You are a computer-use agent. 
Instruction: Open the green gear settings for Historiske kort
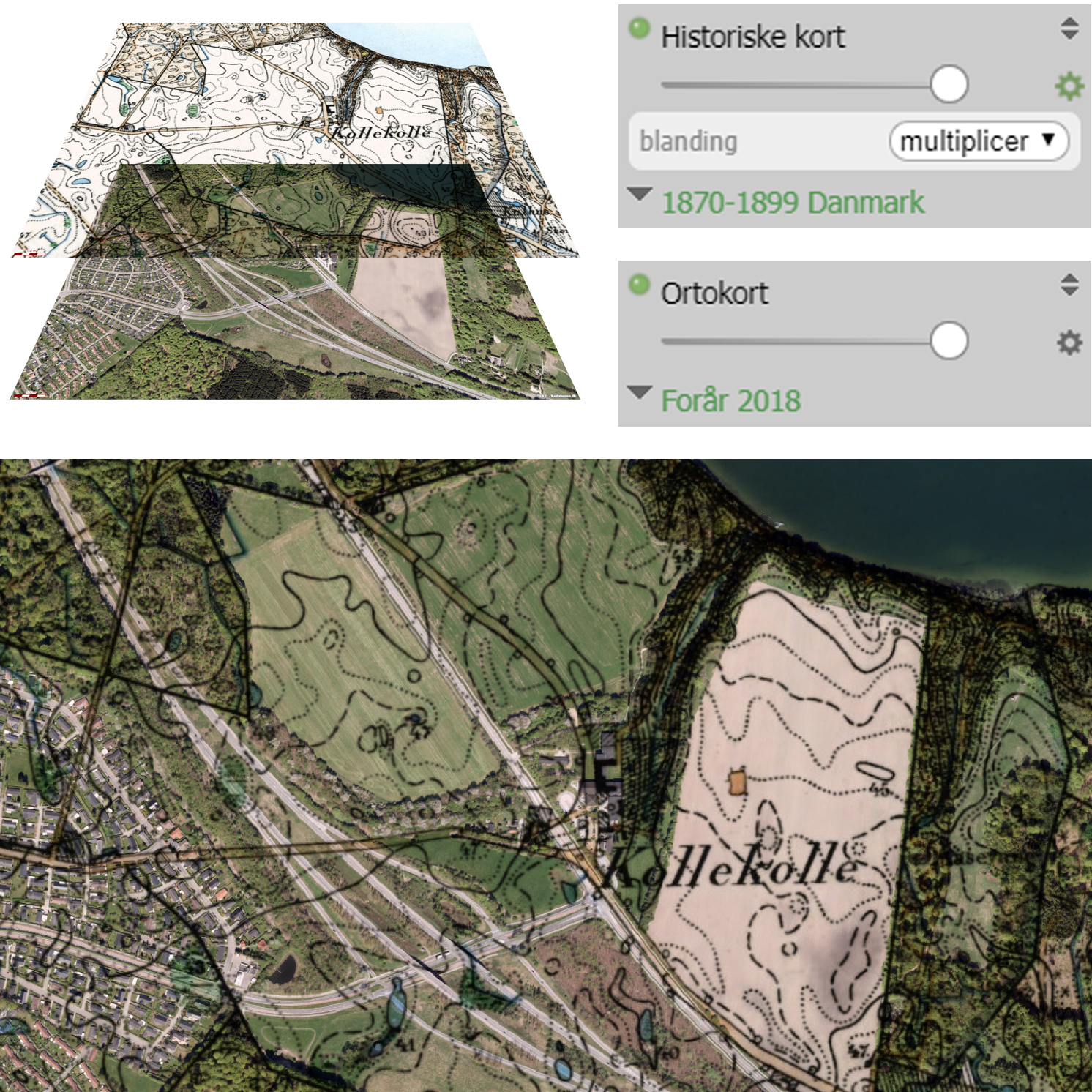1069,86
